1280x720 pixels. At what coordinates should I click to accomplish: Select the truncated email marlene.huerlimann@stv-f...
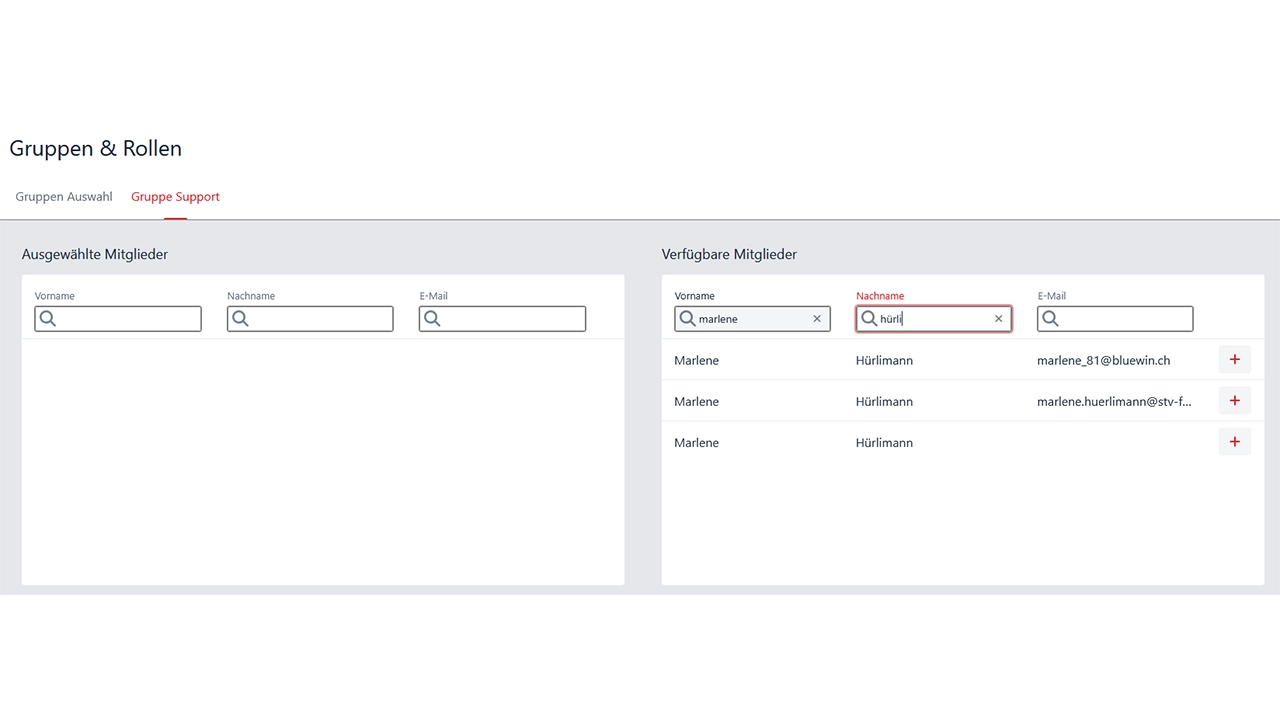point(1114,401)
